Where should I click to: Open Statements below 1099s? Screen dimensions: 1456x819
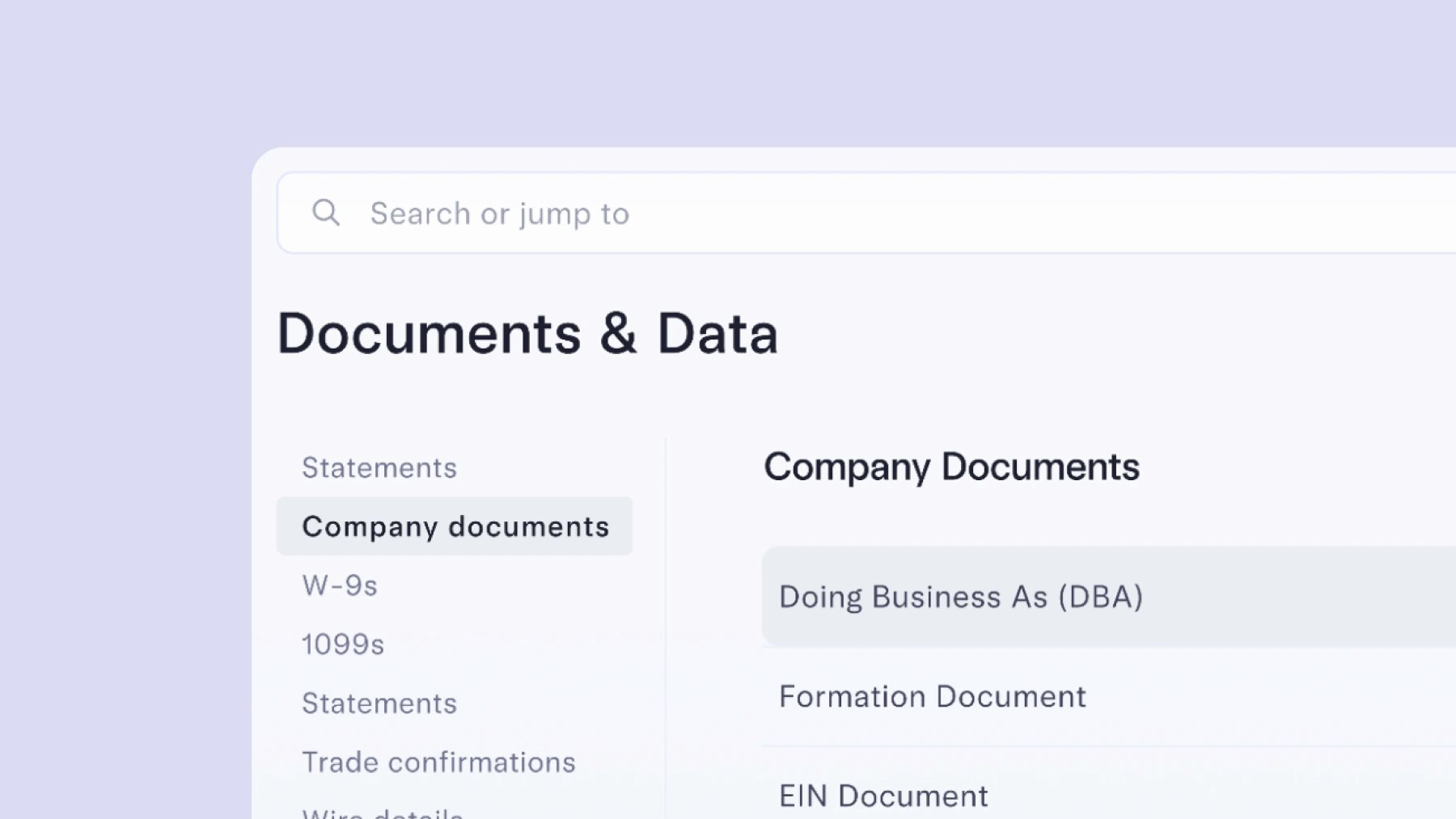point(379,703)
